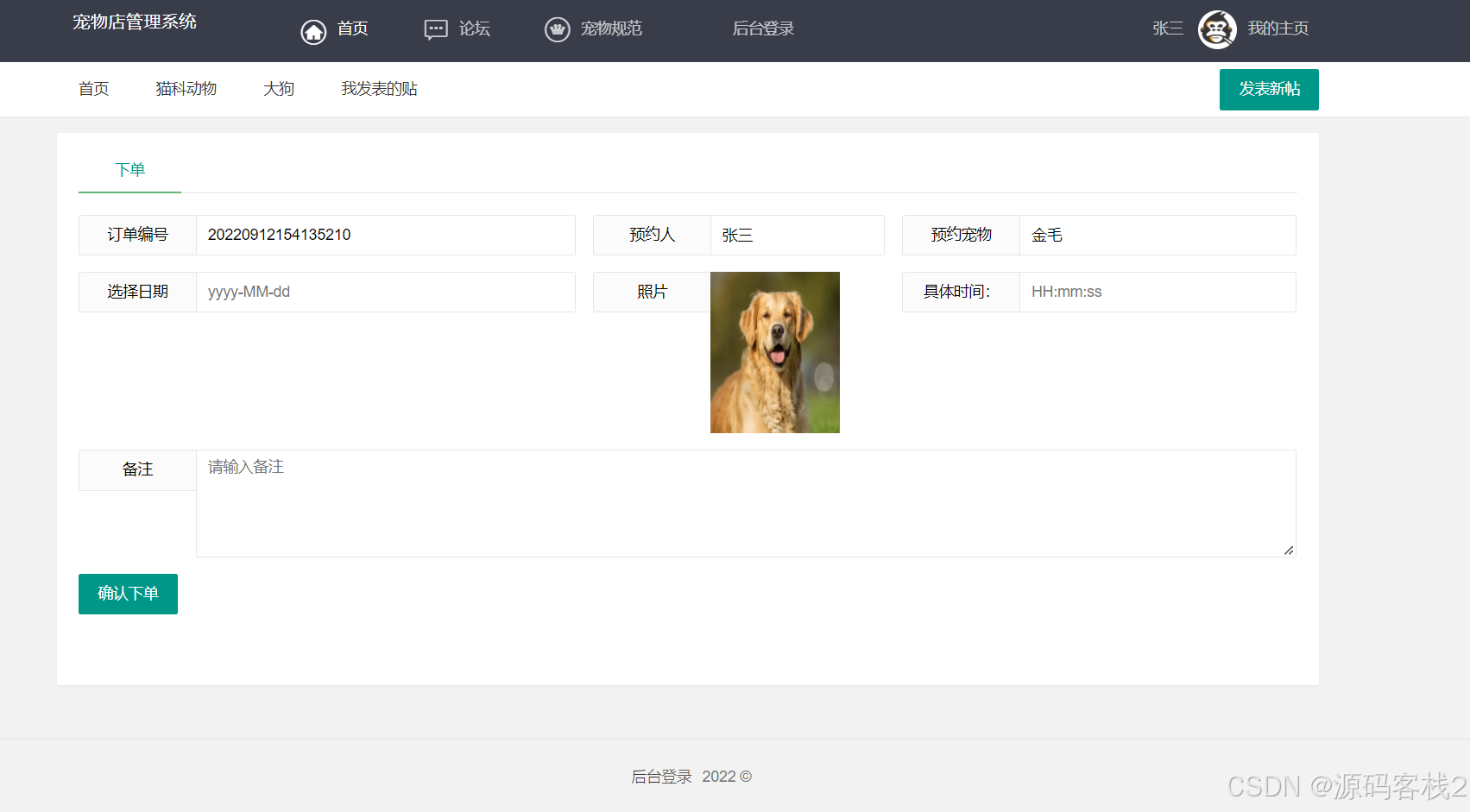Click the user avatar monkey icon
The width and height of the screenshot is (1470, 812).
[x=1217, y=29]
